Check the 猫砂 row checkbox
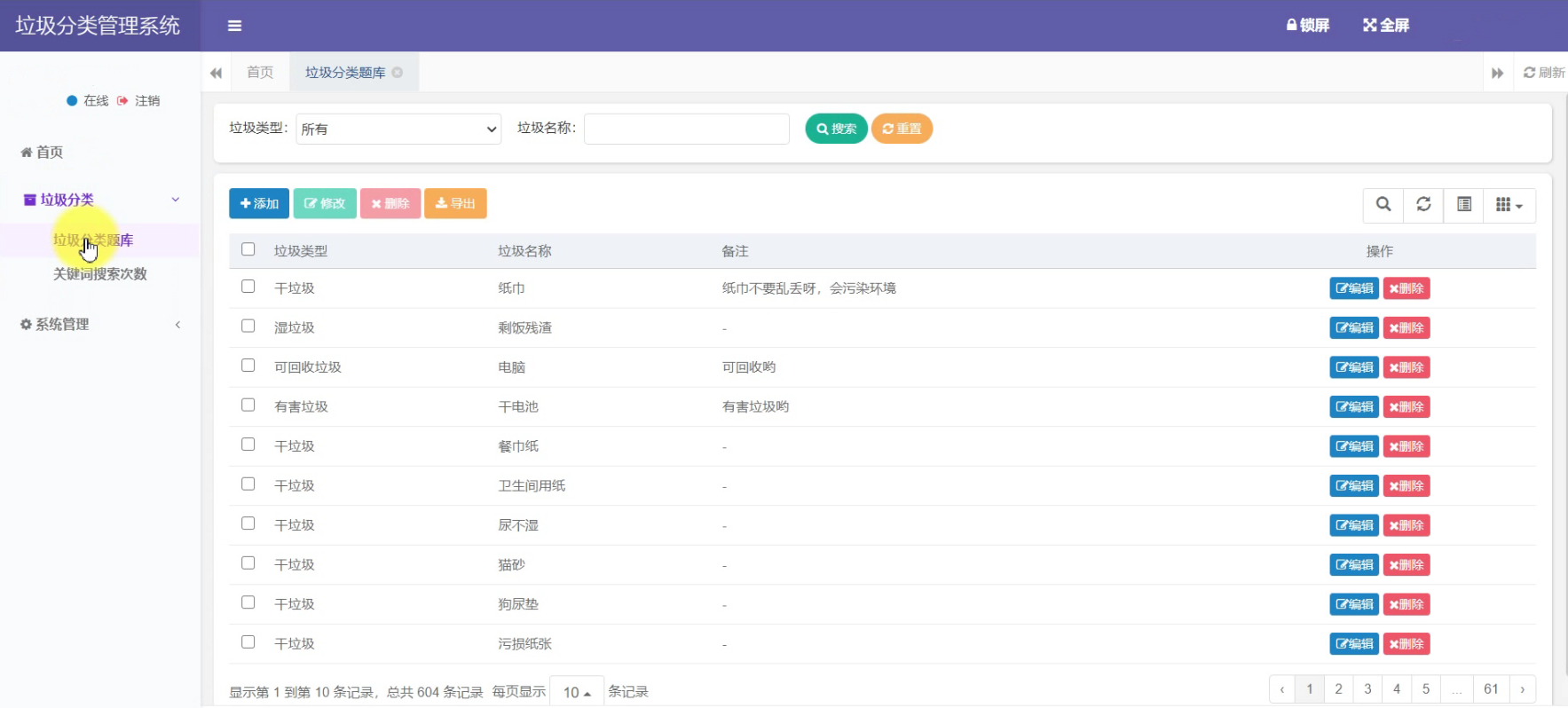1568x708 pixels. [x=248, y=562]
